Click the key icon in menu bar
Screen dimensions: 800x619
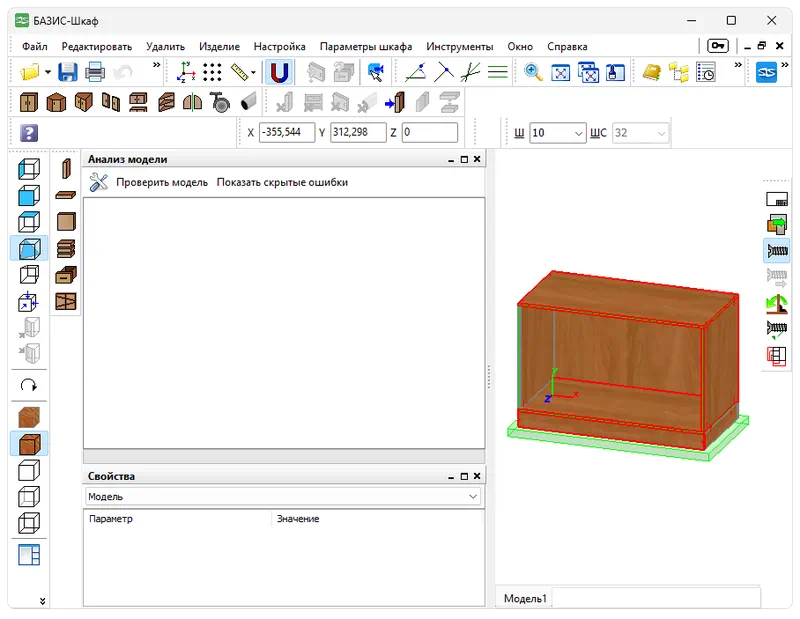[x=718, y=46]
